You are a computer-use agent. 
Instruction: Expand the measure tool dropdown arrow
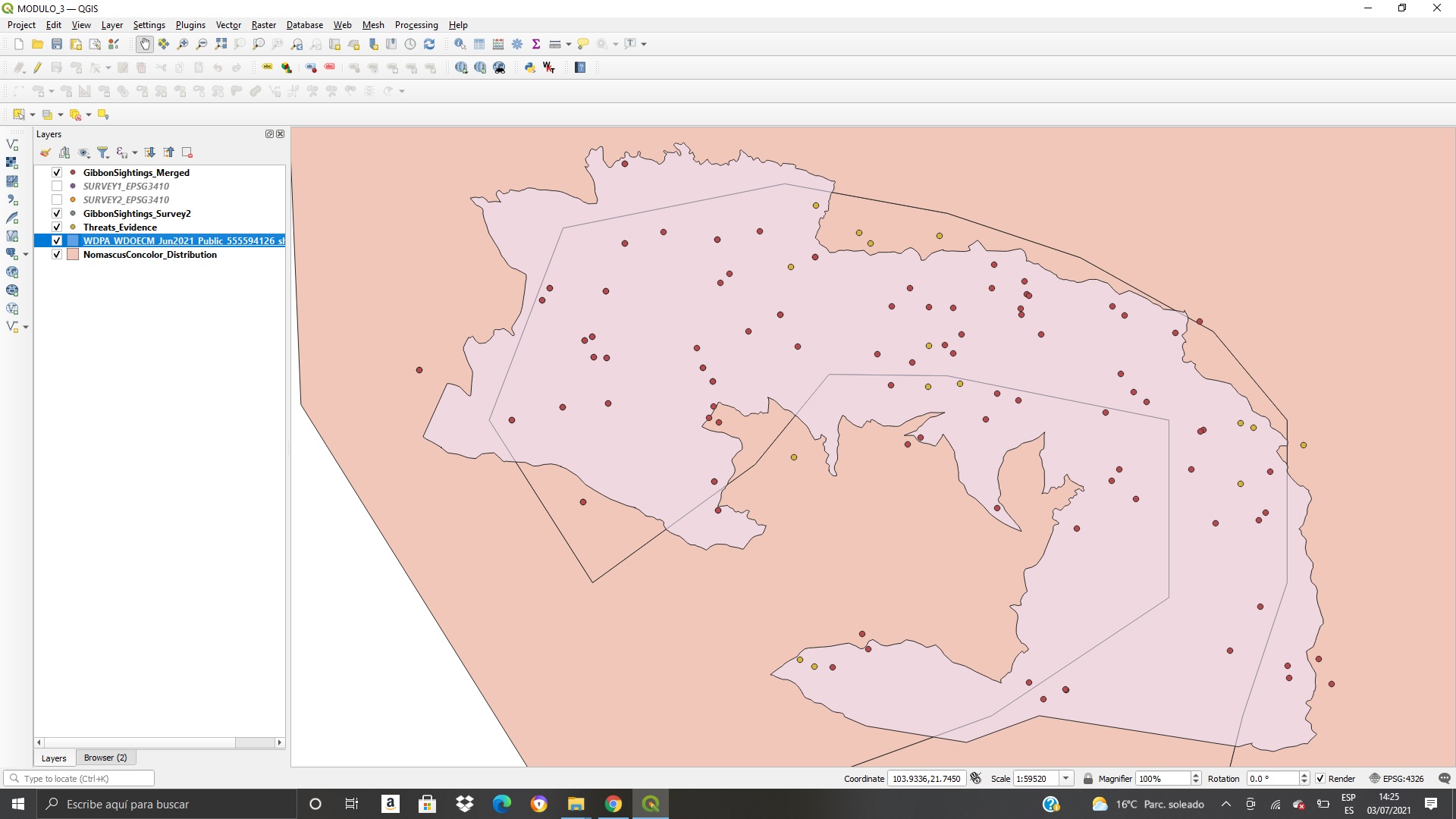point(568,44)
